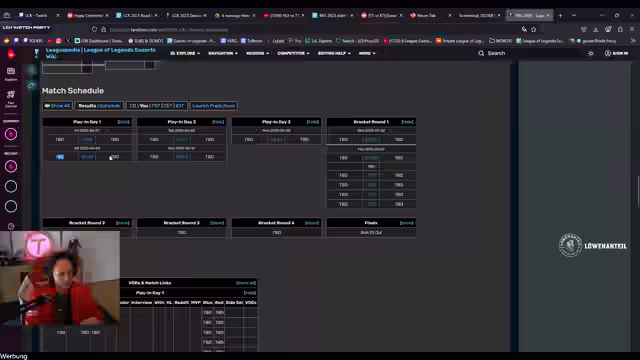The height and width of the screenshot is (360, 640).
Task: Switch to the Neuer Tab browser tab
Action: tap(429, 16)
